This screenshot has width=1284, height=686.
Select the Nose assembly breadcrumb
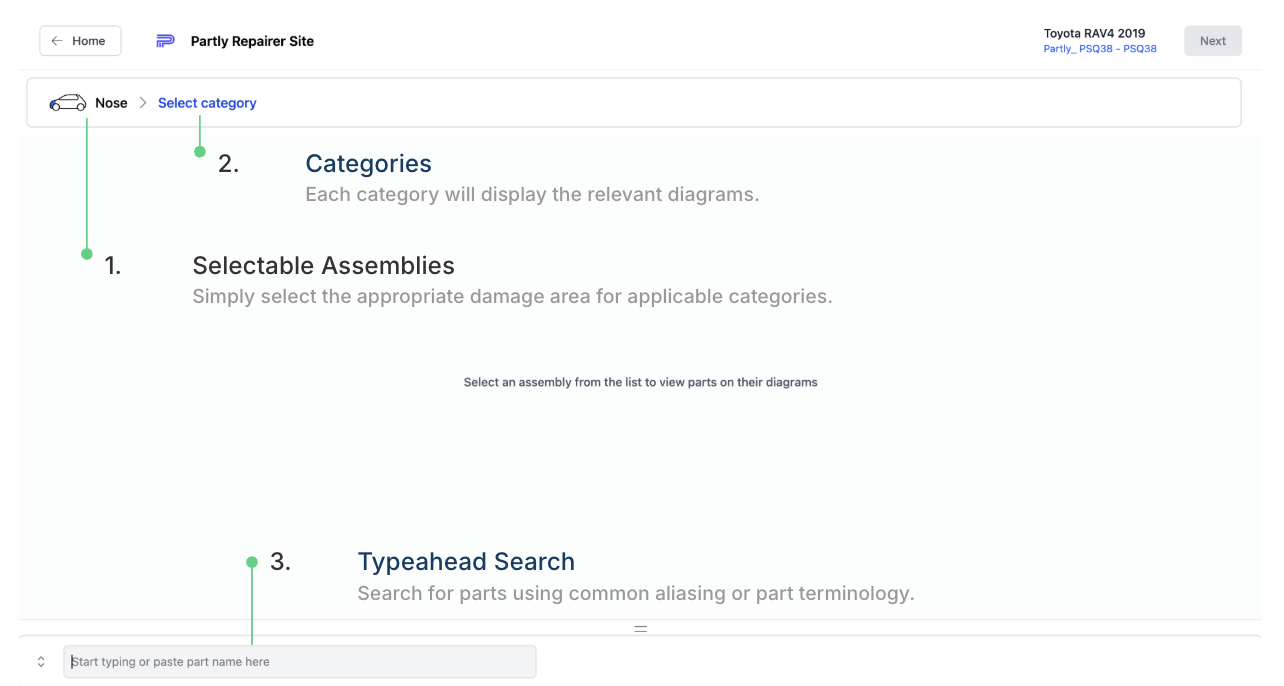click(x=111, y=103)
